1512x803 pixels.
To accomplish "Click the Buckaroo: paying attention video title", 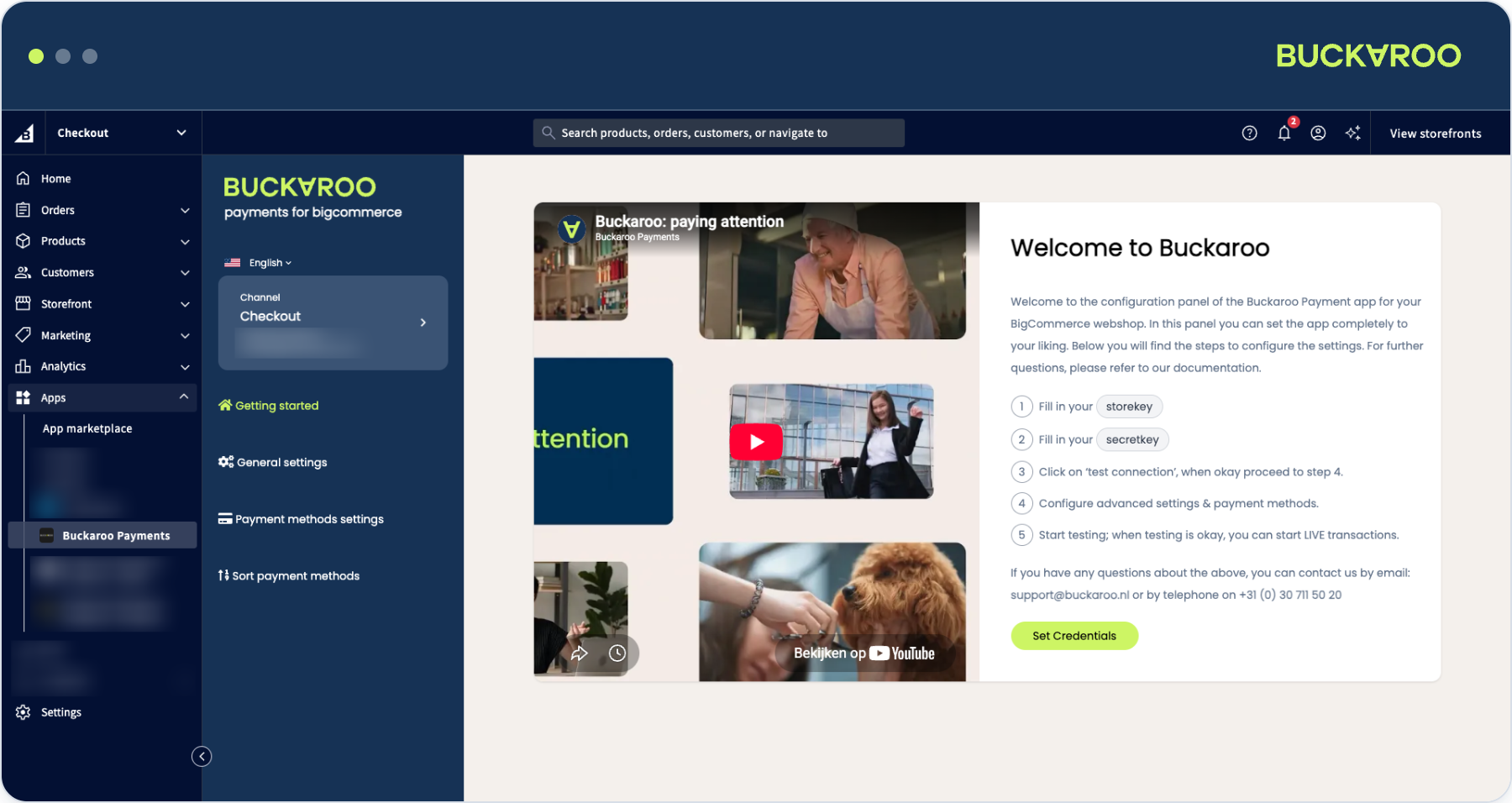I will coord(690,221).
